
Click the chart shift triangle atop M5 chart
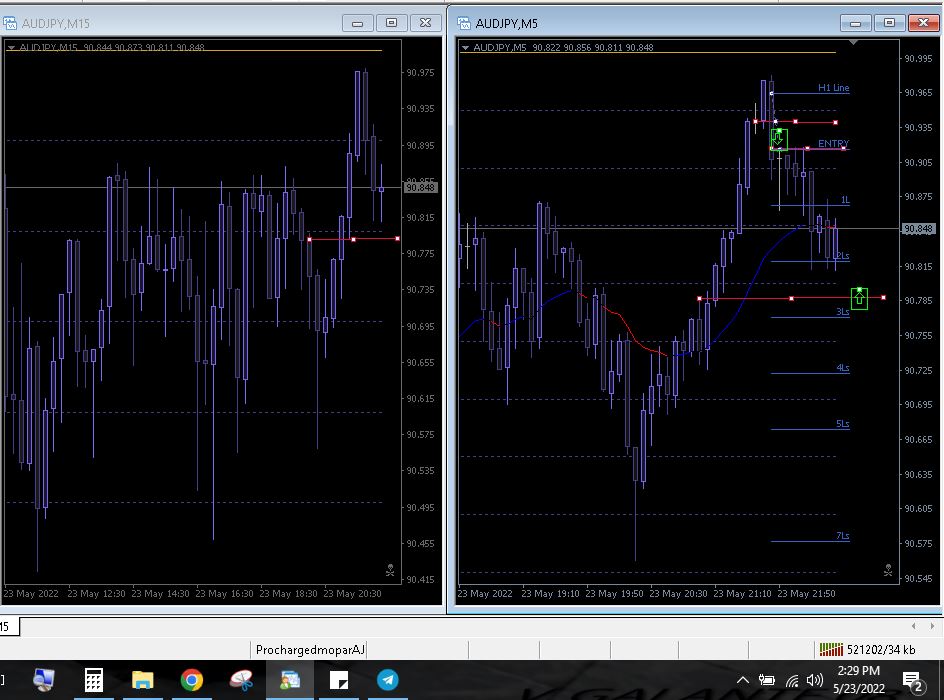853,42
